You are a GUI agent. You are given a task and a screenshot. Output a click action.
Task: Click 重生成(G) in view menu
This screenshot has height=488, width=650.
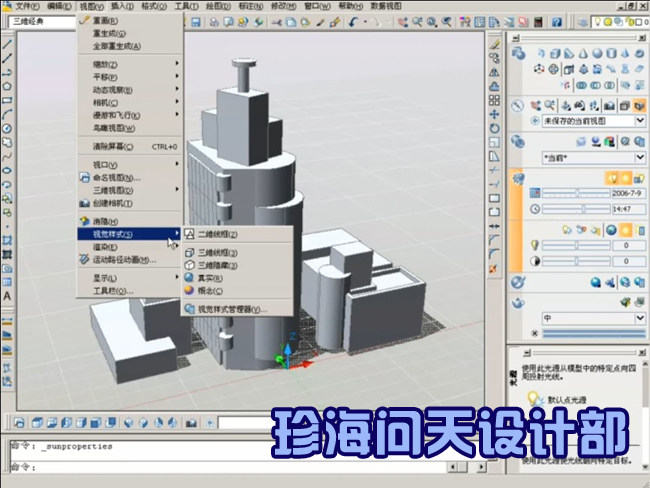(x=130, y=33)
